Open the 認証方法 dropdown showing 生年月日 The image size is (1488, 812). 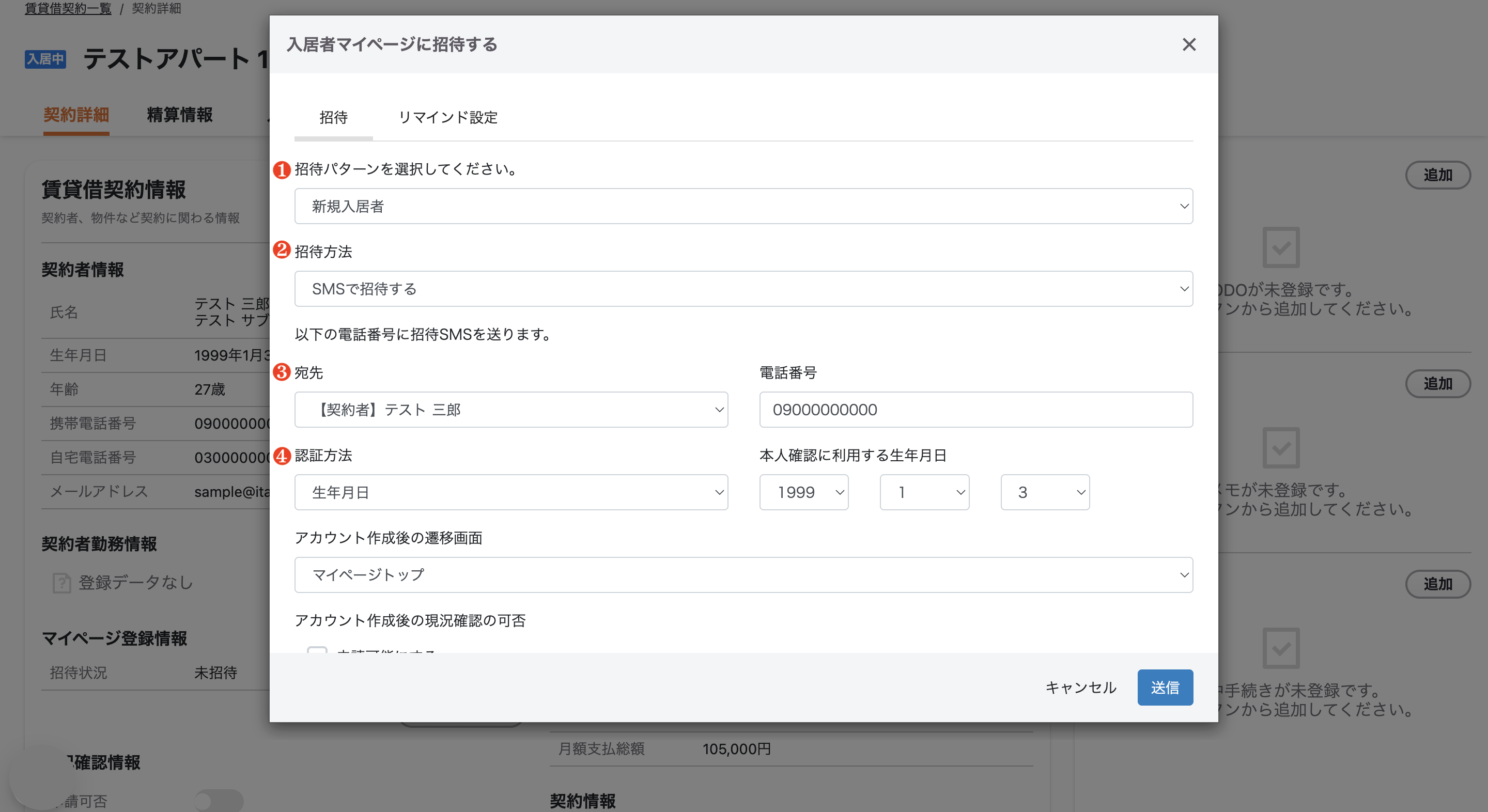[510, 492]
